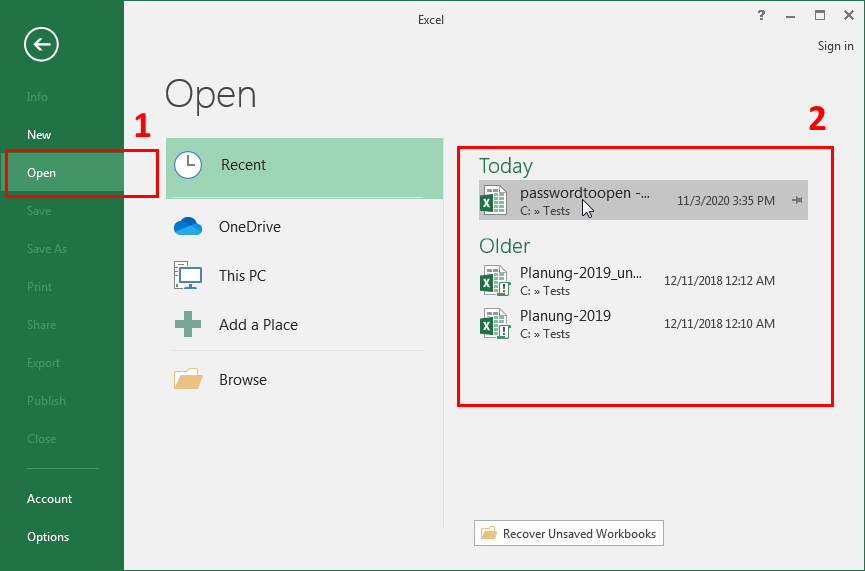Viewport: 865px width, 571px height.
Task: Choose Save As in the sidebar
Action: (x=47, y=249)
